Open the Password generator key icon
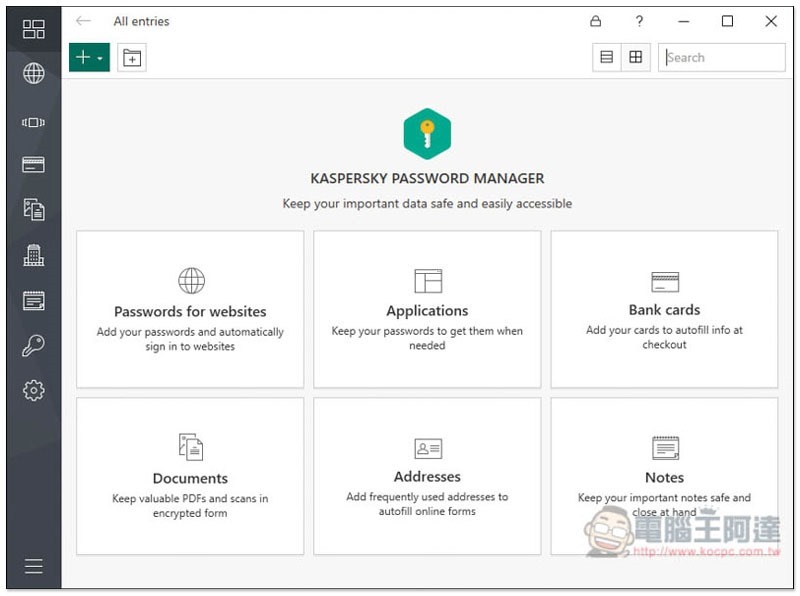 [x=33, y=346]
